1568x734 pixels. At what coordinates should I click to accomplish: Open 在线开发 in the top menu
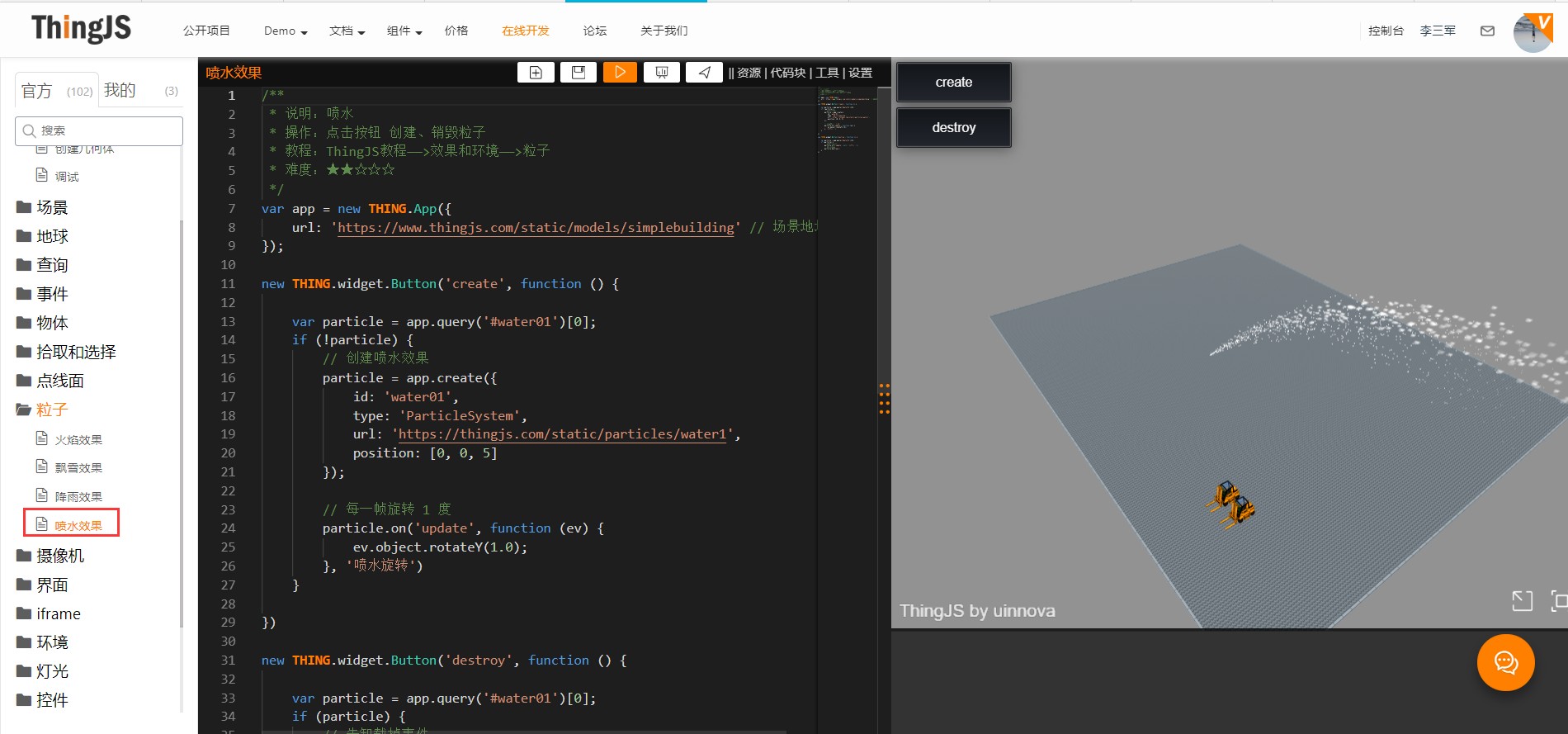tap(526, 31)
